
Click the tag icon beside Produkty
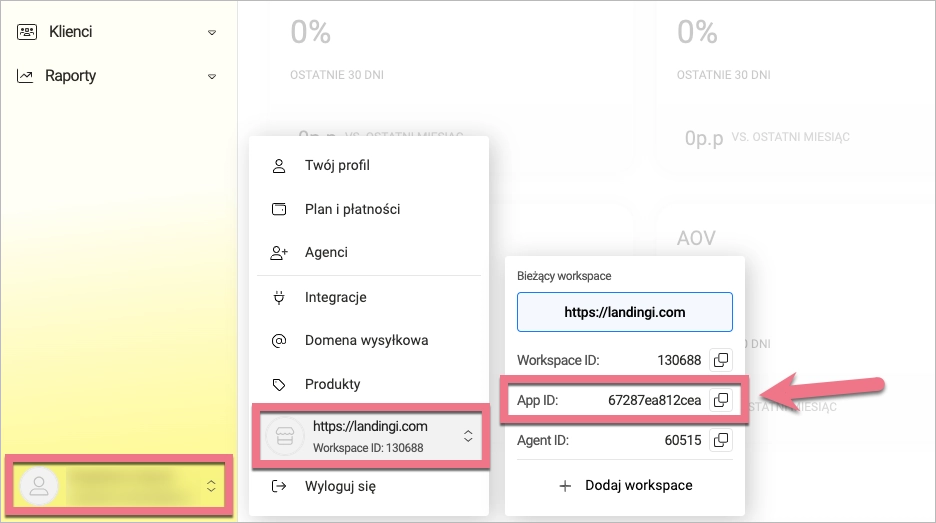pyautogui.click(x=279, y=384)
